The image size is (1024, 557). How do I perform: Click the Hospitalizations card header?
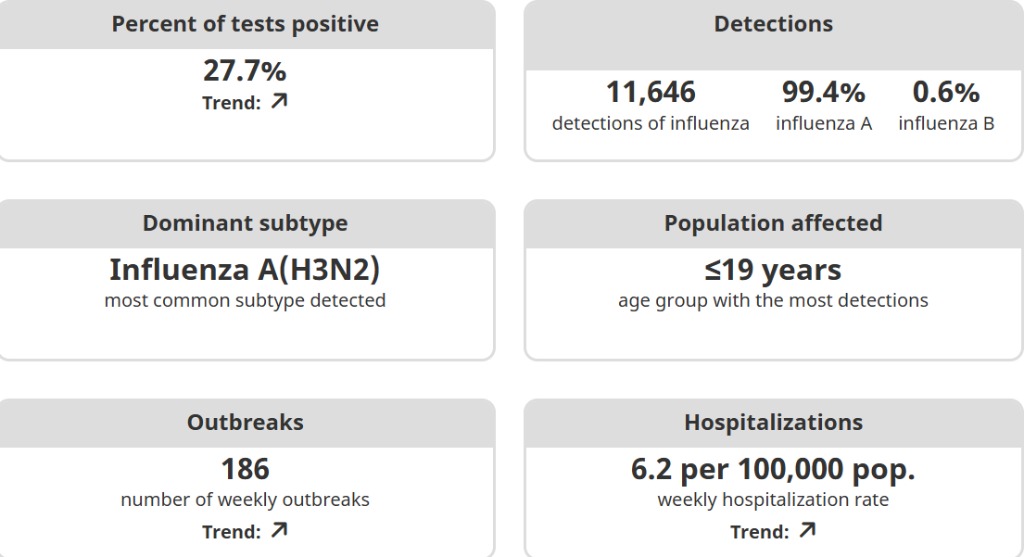click(x=773, y=422)
